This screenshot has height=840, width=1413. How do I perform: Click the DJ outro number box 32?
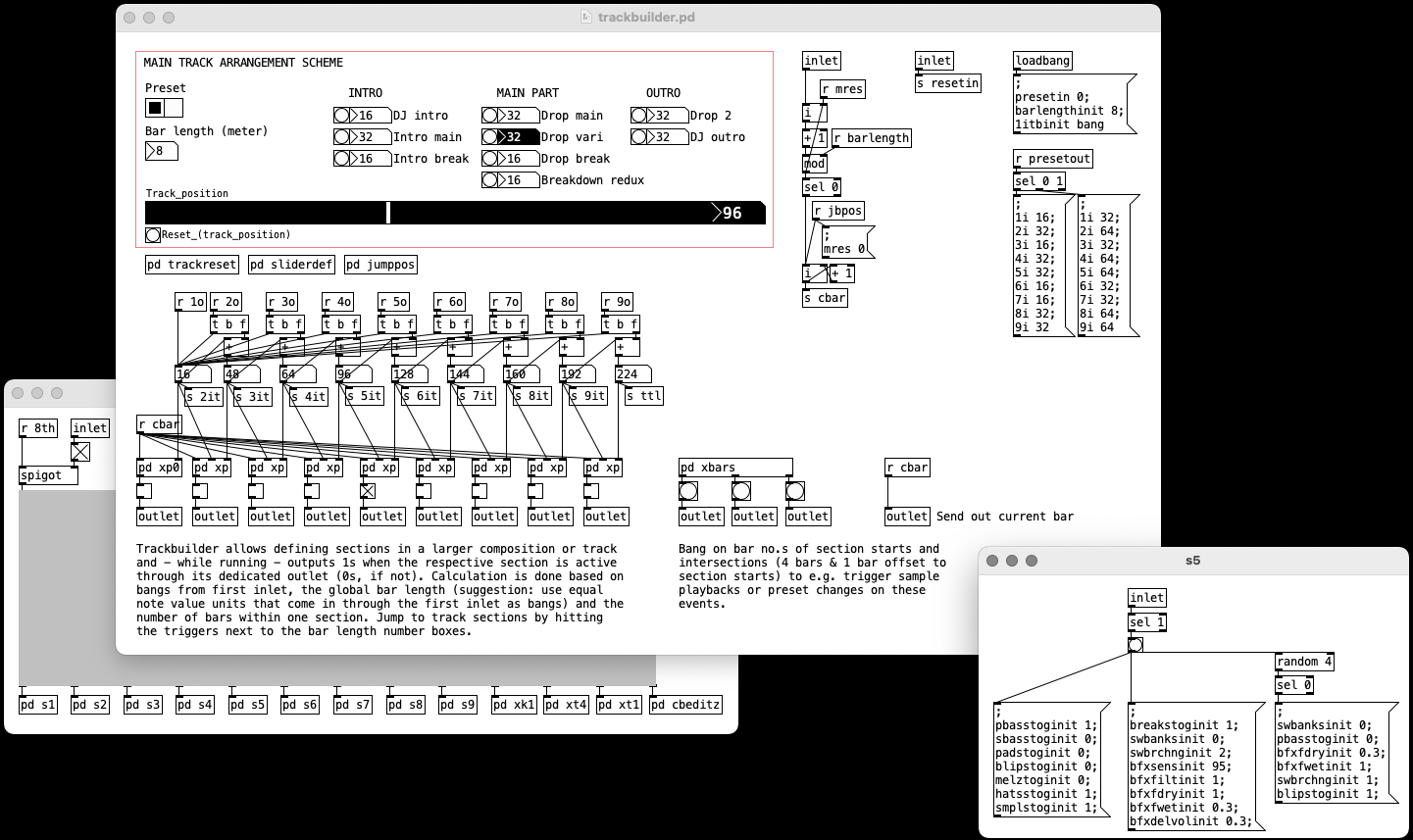point(668,137)
